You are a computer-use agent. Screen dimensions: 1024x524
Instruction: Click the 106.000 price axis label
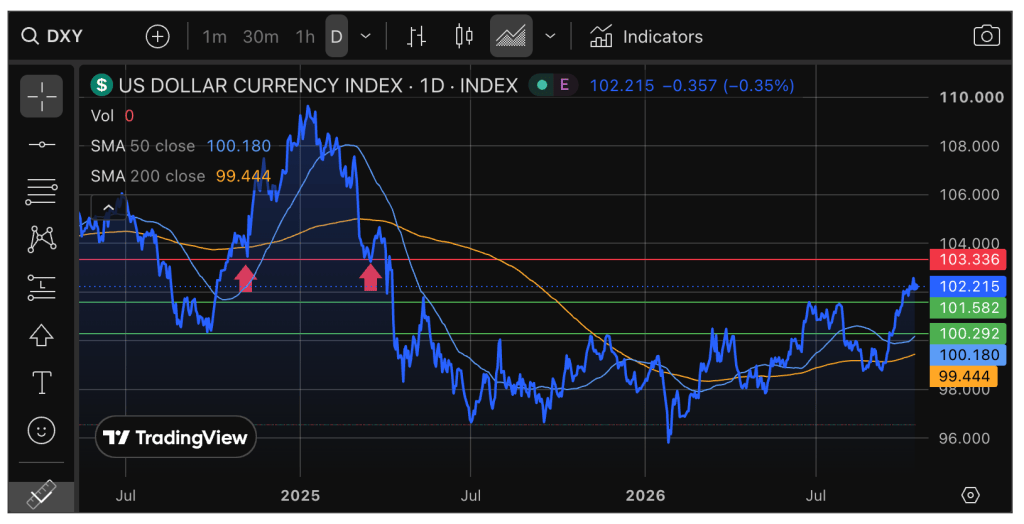point(969,195)
